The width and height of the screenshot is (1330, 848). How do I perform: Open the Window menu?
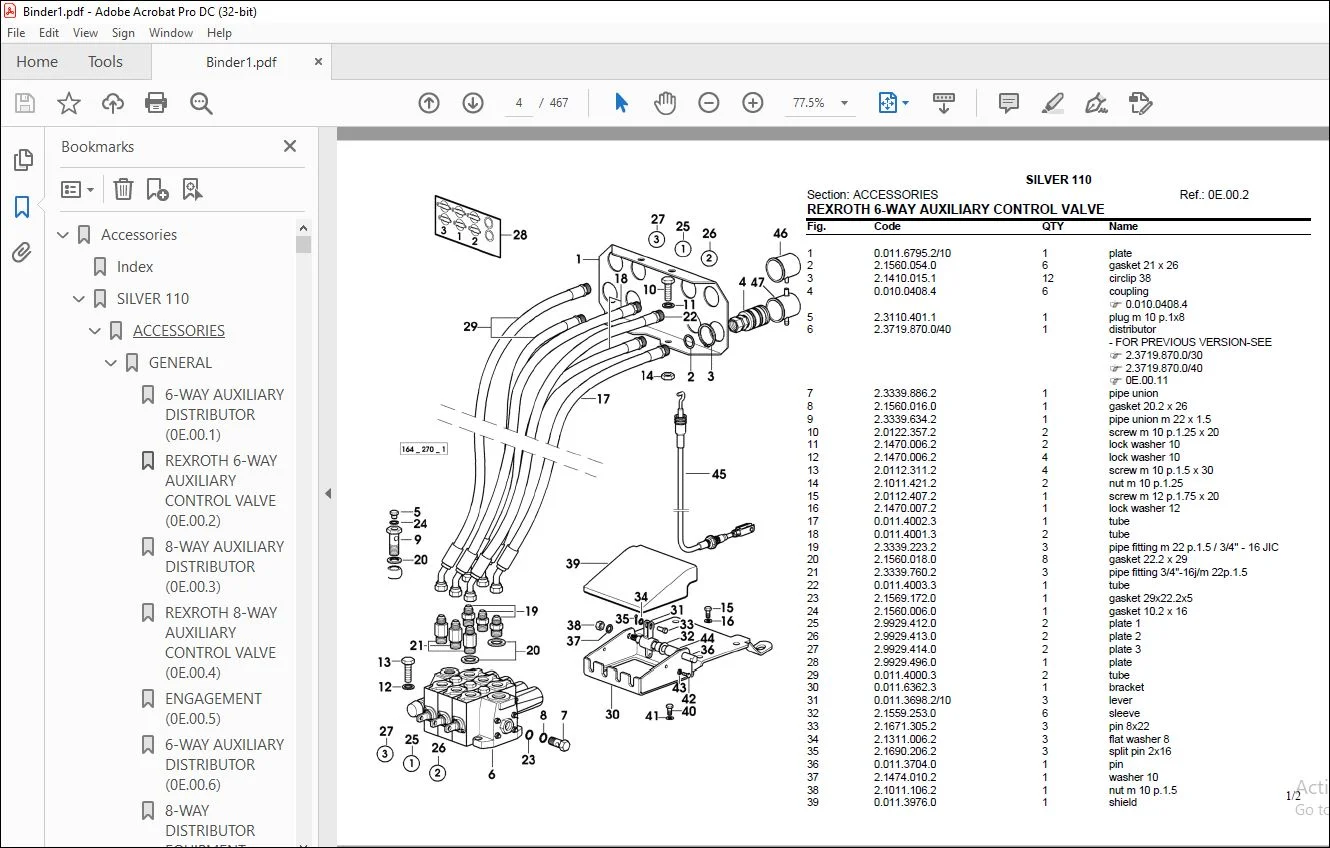(x=171, y=32)
